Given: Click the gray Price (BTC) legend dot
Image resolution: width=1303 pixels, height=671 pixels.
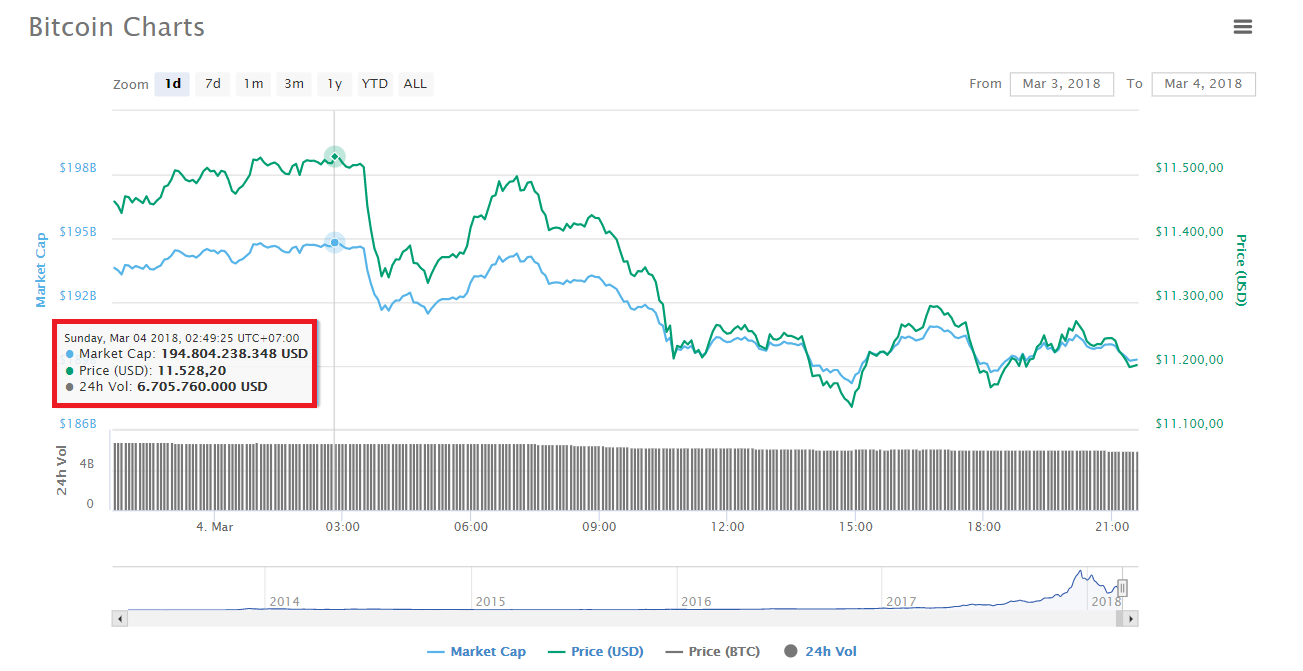Looking at the screenshot, I should (675, 651).
